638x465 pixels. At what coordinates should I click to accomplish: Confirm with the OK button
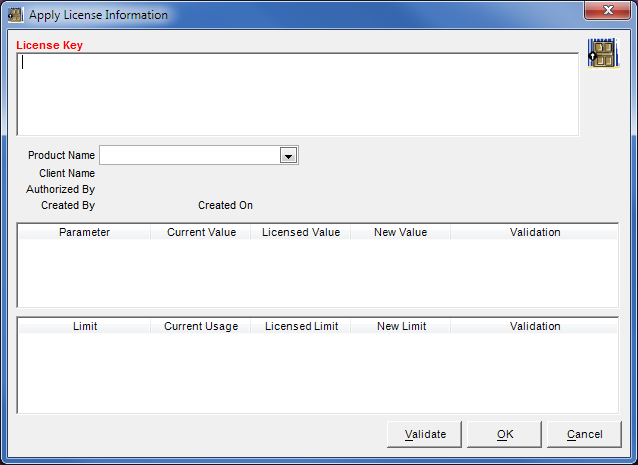(505, 434)
